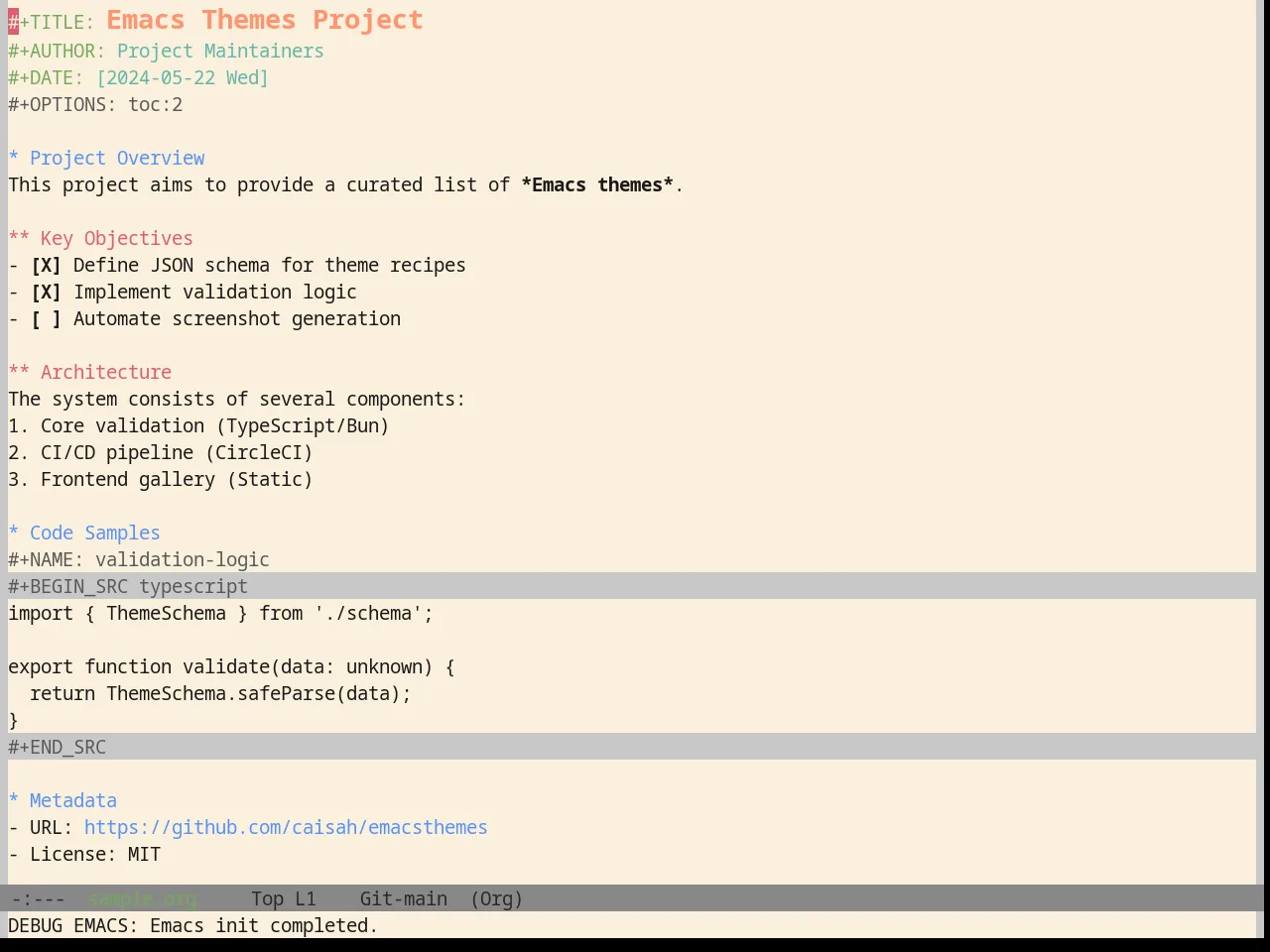The image size is (1270, 952).
Task: Click the bold *Emacs themes* text
Action: pyautogui.click(x=597, y=185)
